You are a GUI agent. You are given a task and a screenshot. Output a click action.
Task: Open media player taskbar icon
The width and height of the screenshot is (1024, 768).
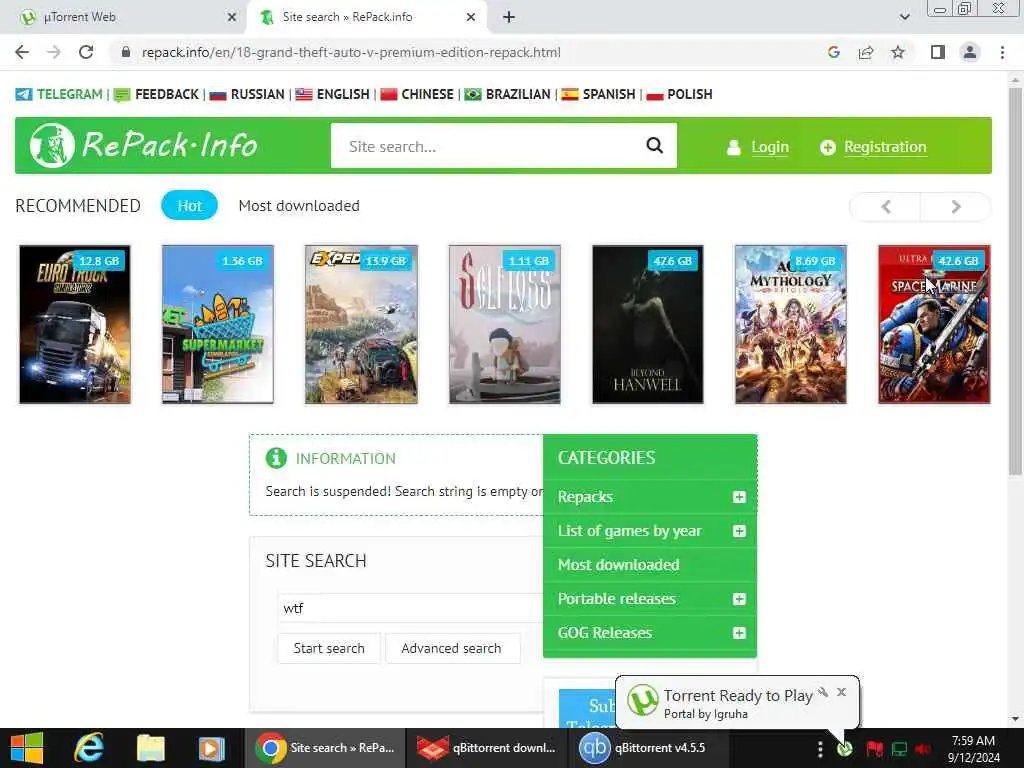tap(211, 748)
